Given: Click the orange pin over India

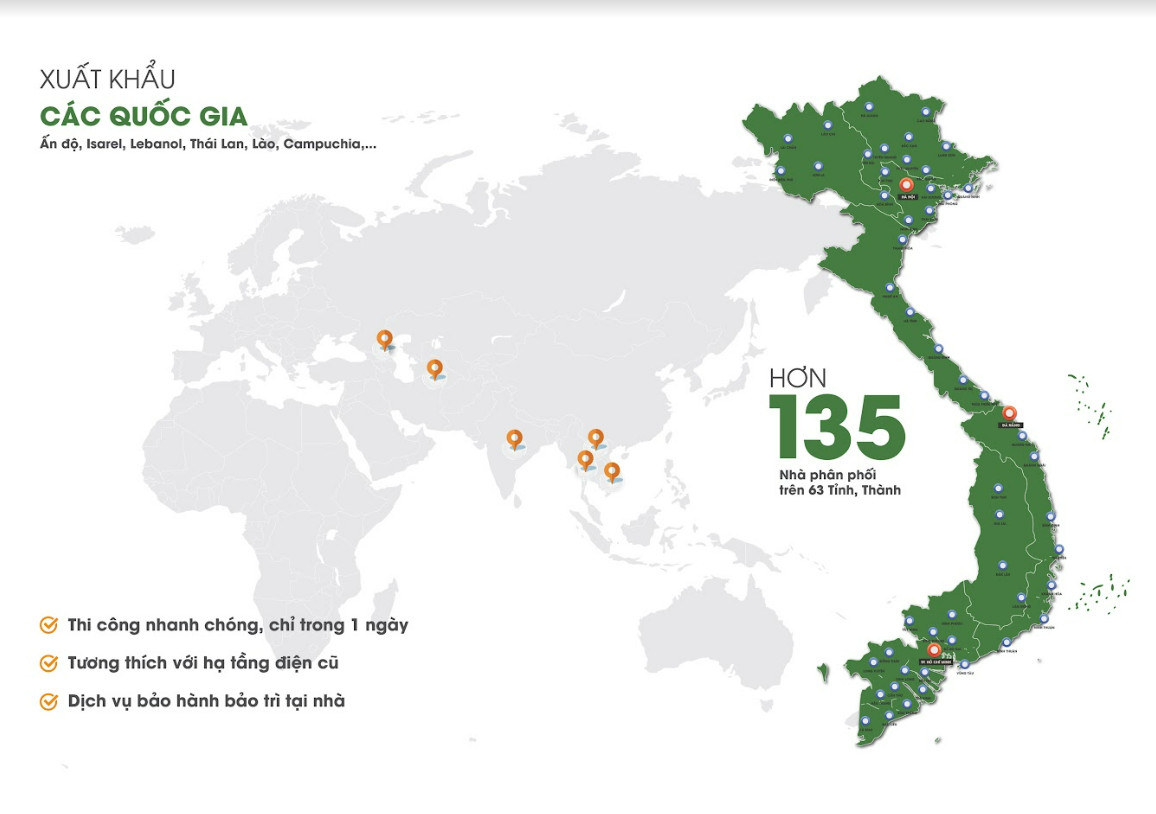Looking at the screenshot, I should (x=514, y=438).
